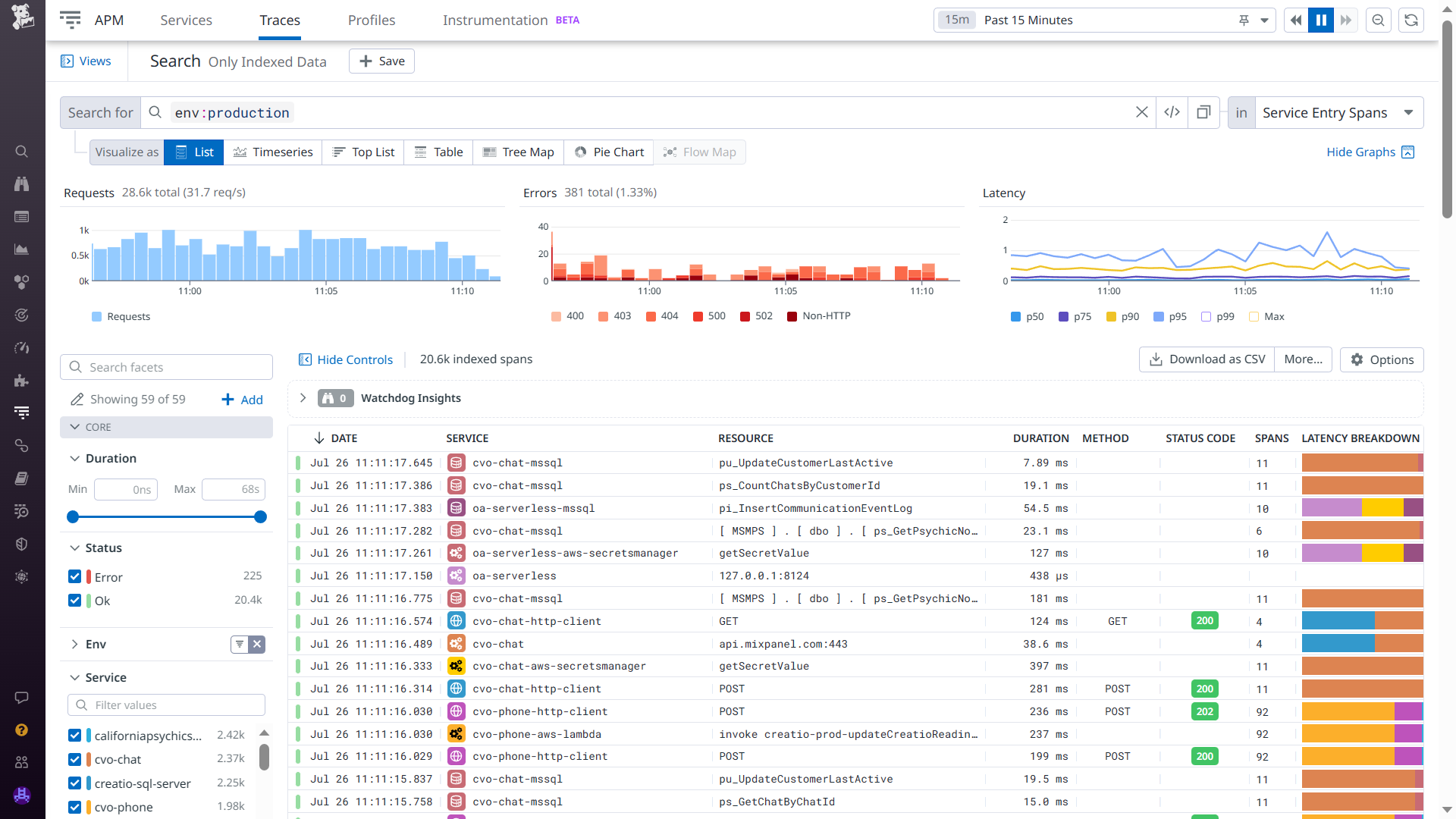Image resolution: width=1456 pixels, height=819 pixels.
Task: Uncheck the Error status checkbox
Action: (74, 576)
